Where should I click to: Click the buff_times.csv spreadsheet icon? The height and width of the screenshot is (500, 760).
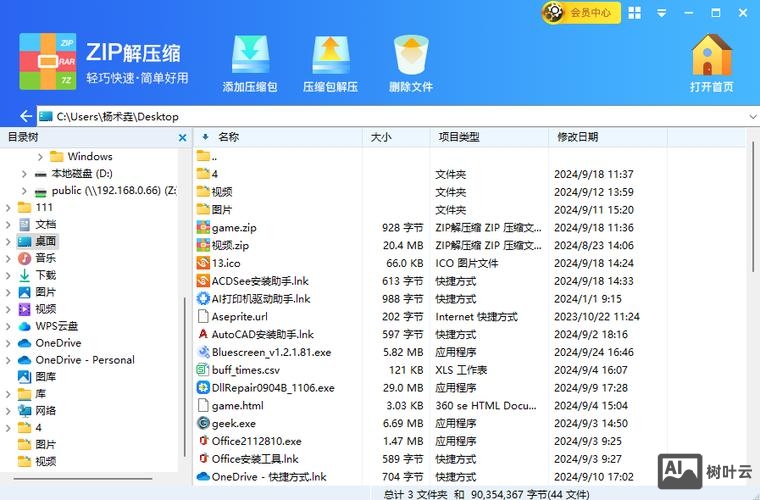[x=203, y=370]
